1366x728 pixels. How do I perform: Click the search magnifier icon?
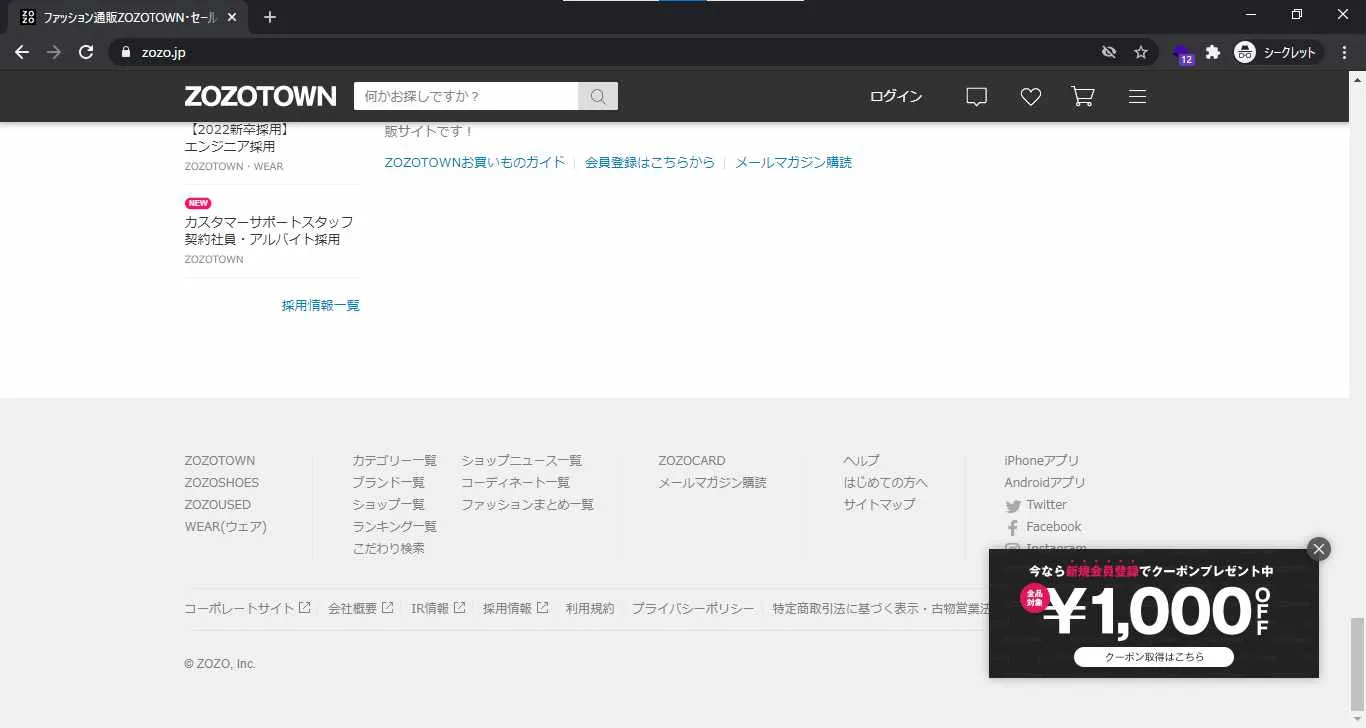pyautogui.click(x=598, y=96)
